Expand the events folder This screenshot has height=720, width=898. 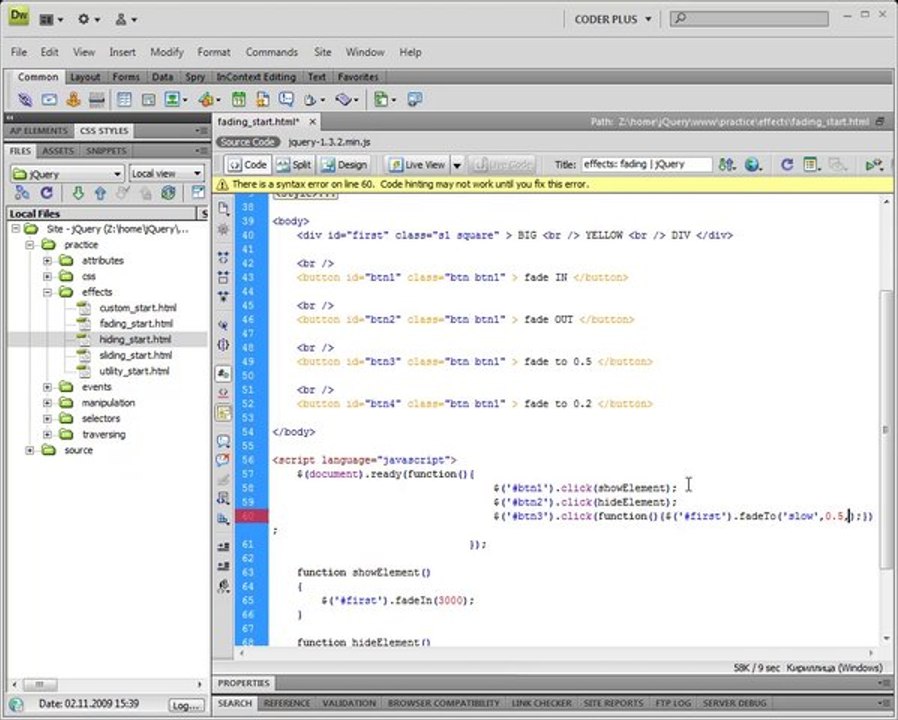(x=48, y=387)
